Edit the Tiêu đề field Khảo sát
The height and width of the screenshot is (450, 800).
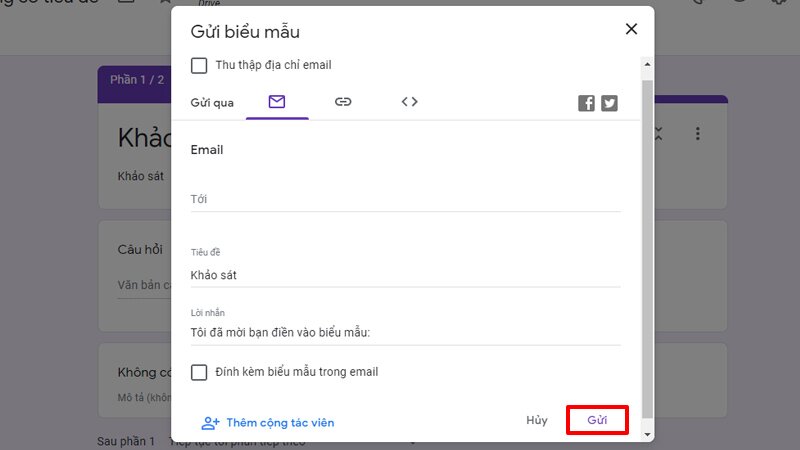[406, 276]
